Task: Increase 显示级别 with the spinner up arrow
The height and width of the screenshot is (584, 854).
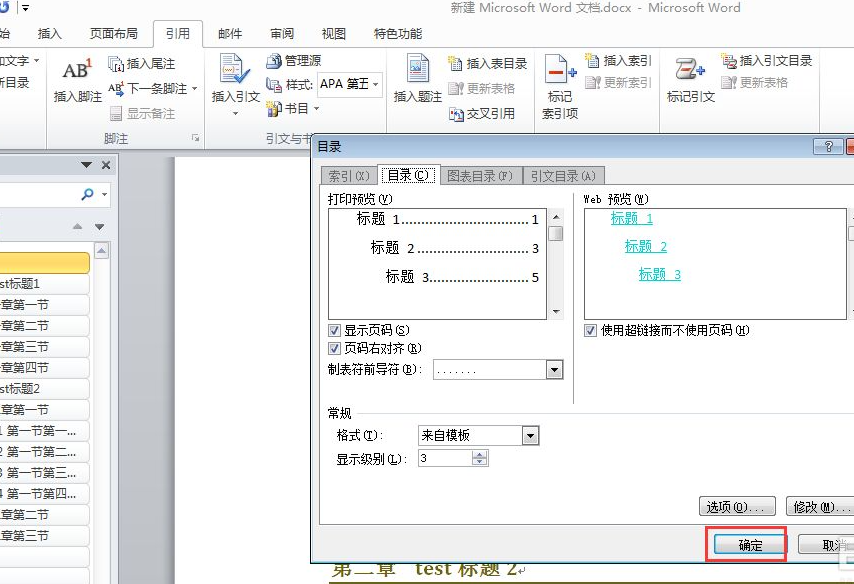Action: click(x=480, y=454)
